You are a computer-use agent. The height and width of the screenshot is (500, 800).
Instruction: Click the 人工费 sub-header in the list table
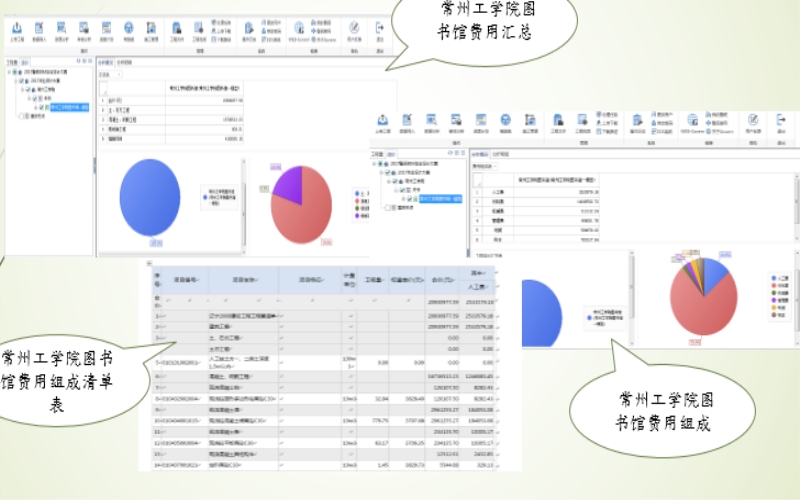477,287
